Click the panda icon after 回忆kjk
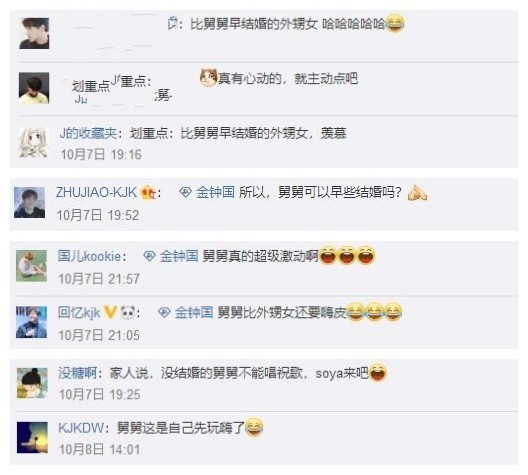This screenshot has height=475, width=528. pyautogui.click(x=128, y=312)
